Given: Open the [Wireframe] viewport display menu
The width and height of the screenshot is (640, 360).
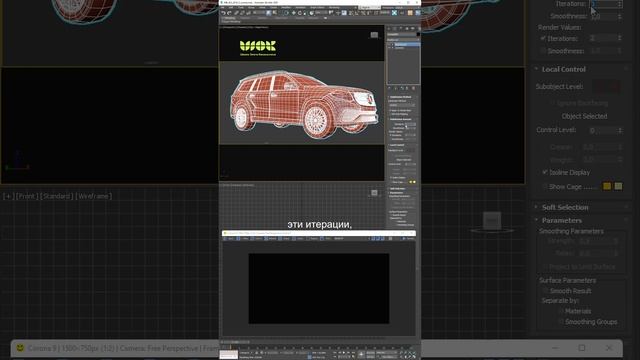Looking at the screenshot, I should click(x=93, y=196).
